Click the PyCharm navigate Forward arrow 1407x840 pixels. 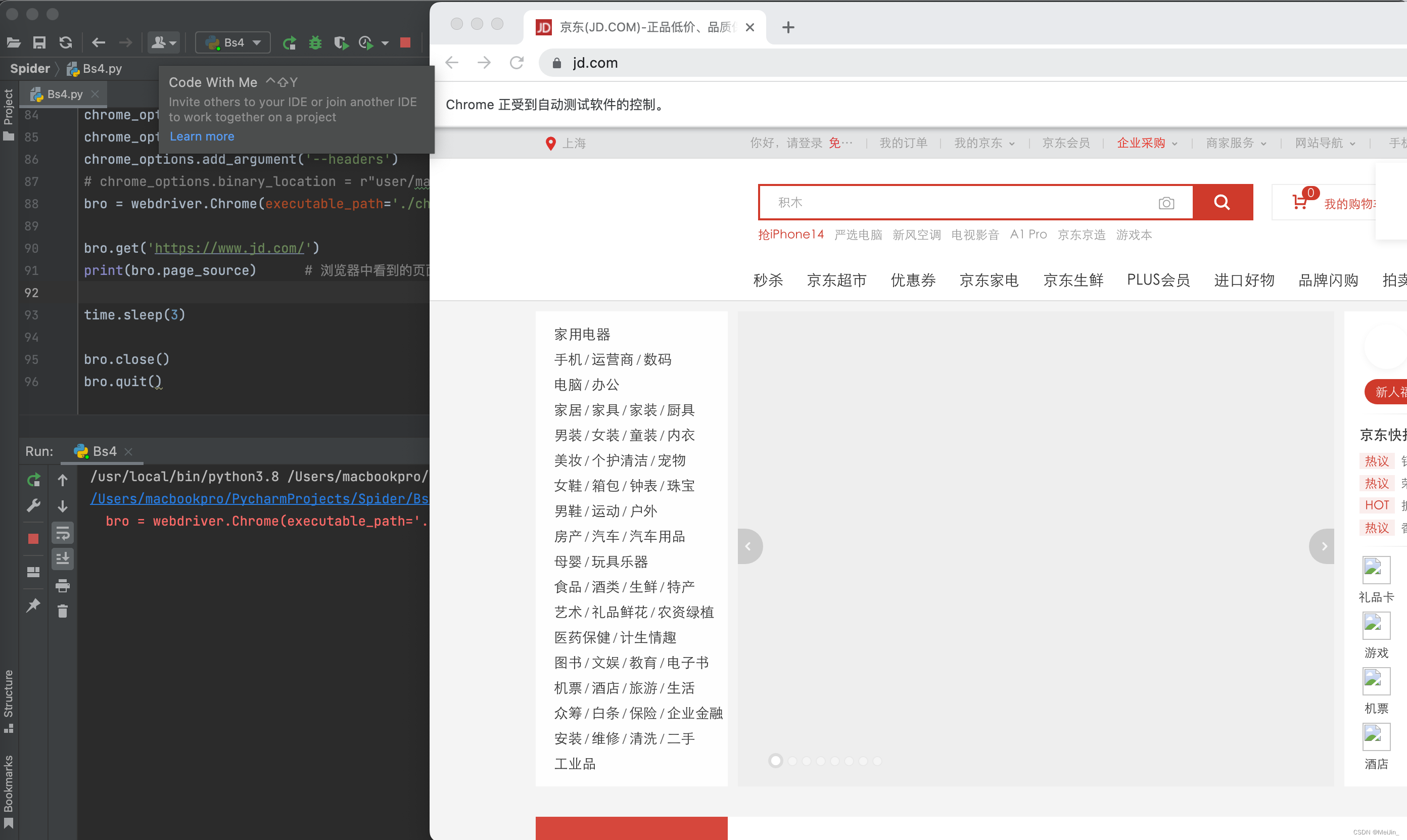(x=125, y=42)
